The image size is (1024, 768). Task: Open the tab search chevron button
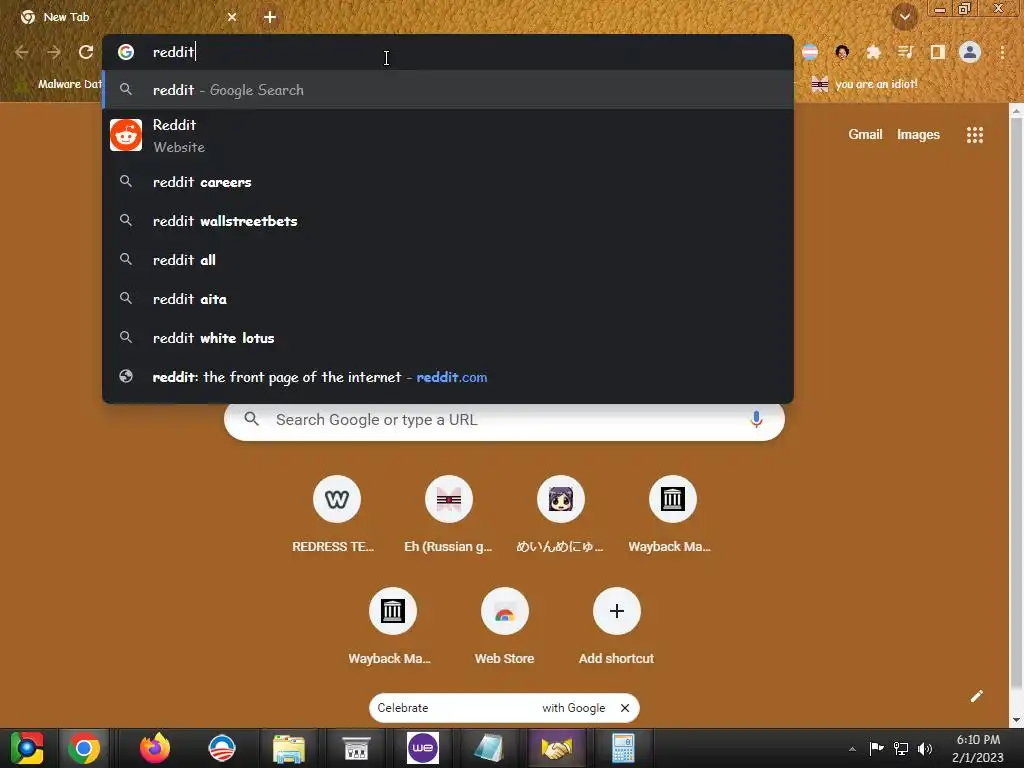904,18
